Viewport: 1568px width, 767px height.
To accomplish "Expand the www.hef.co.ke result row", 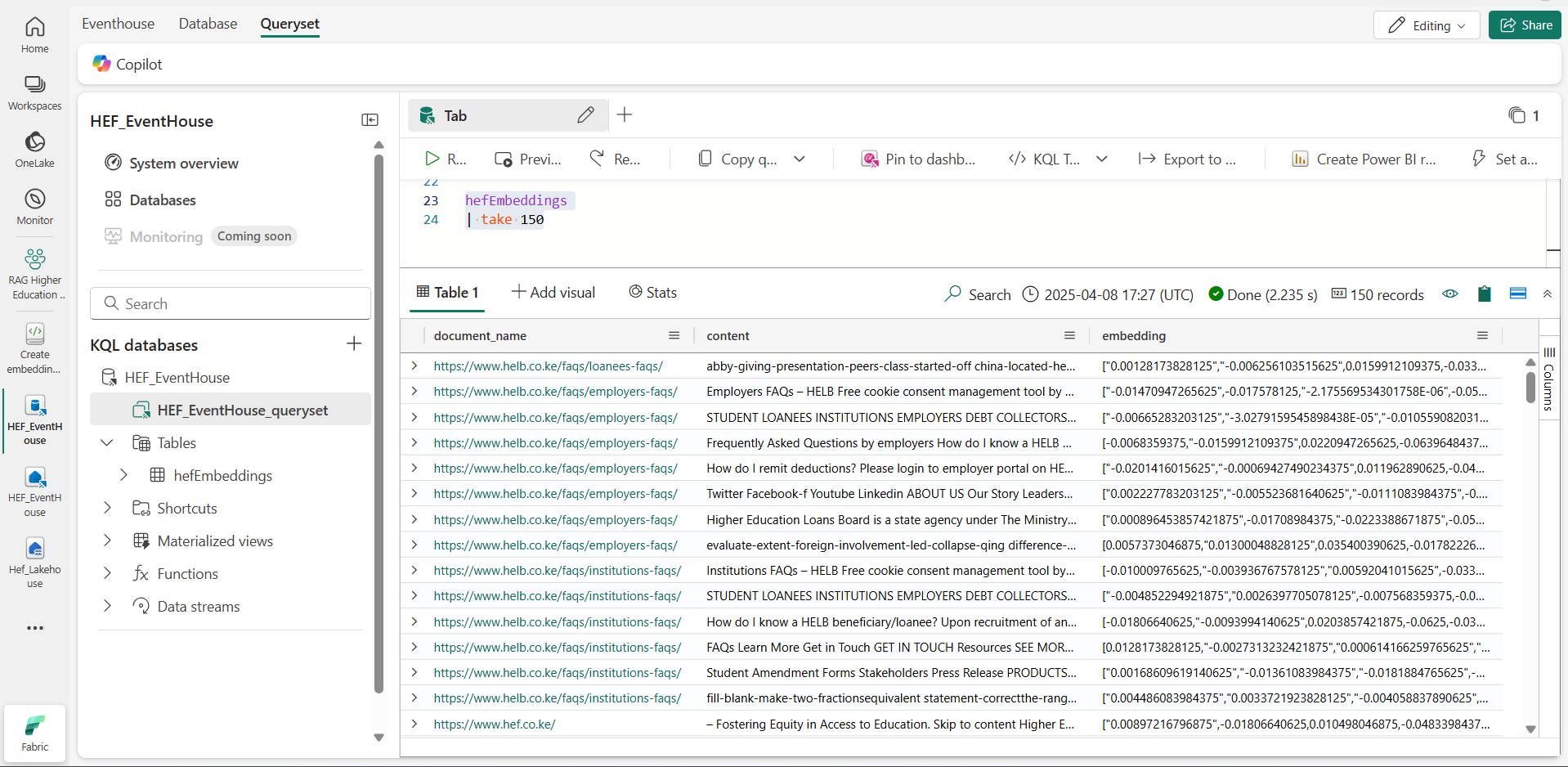I will tap(414, 724).
